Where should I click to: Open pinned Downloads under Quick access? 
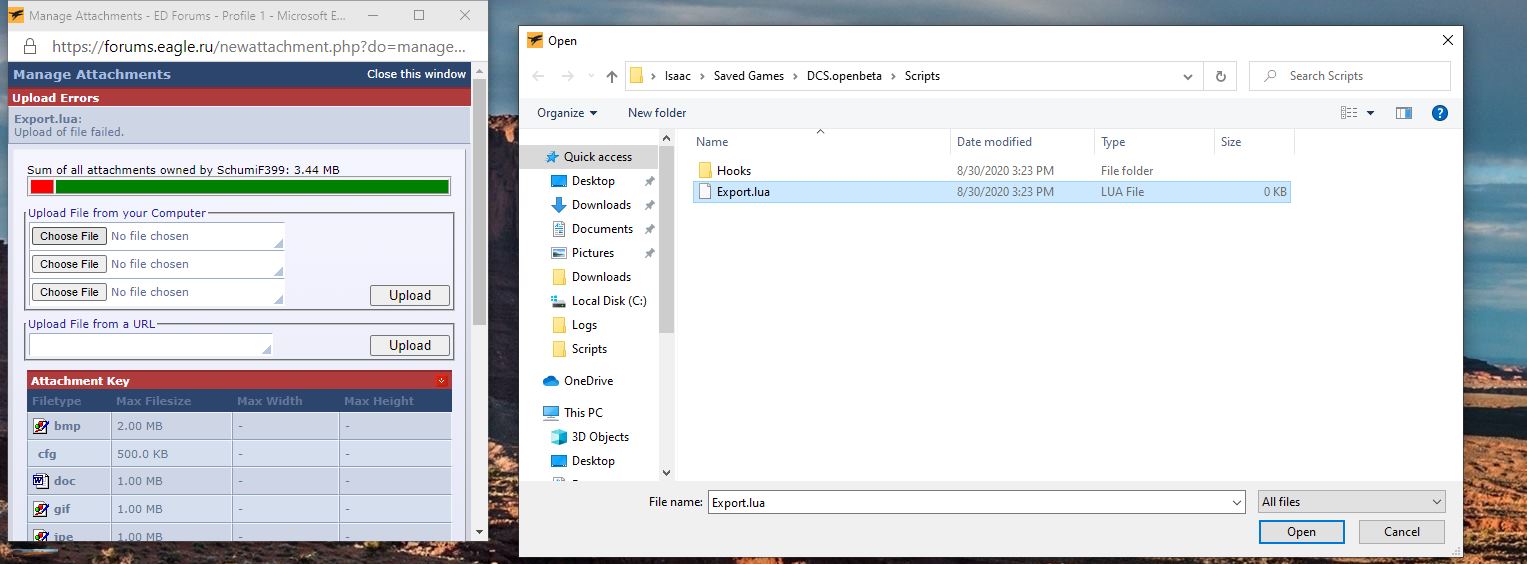pos(601,205)
